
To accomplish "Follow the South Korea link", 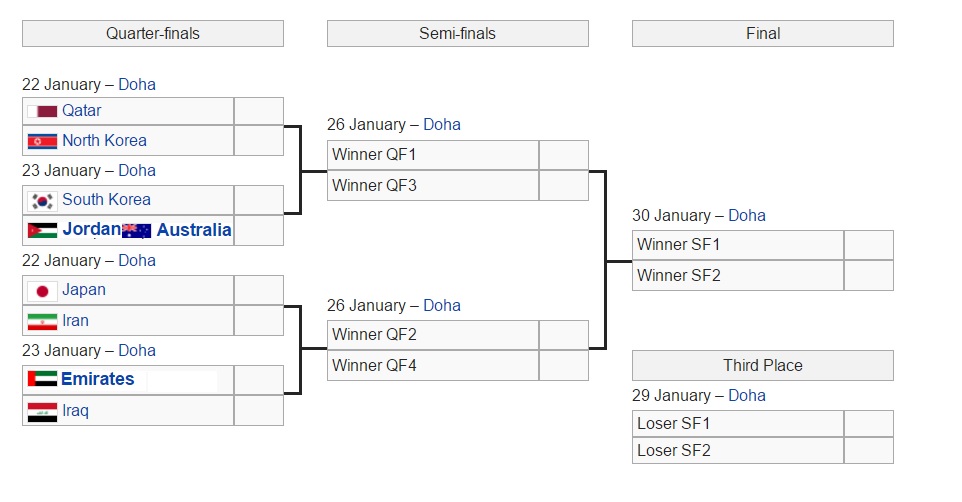I will (x=106, y=200).
